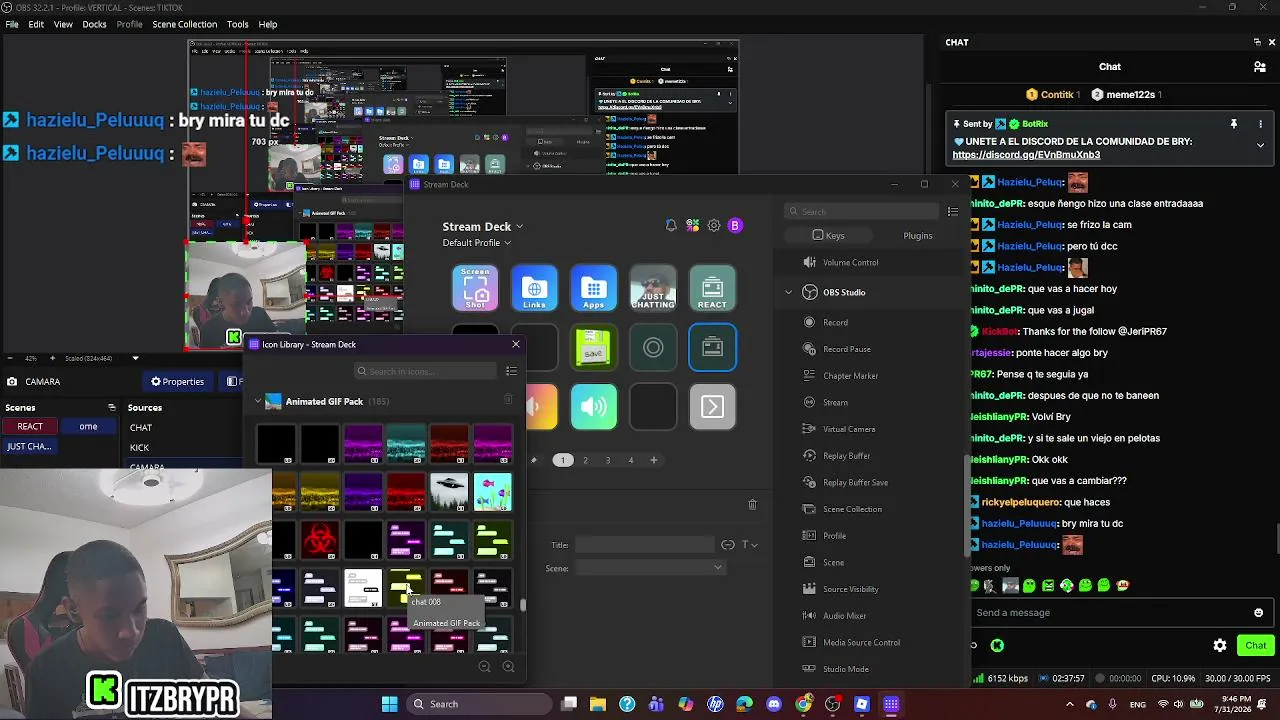Select the Media Source Control action icon
Screen dimensions: 1280x720
pos(810,642)
